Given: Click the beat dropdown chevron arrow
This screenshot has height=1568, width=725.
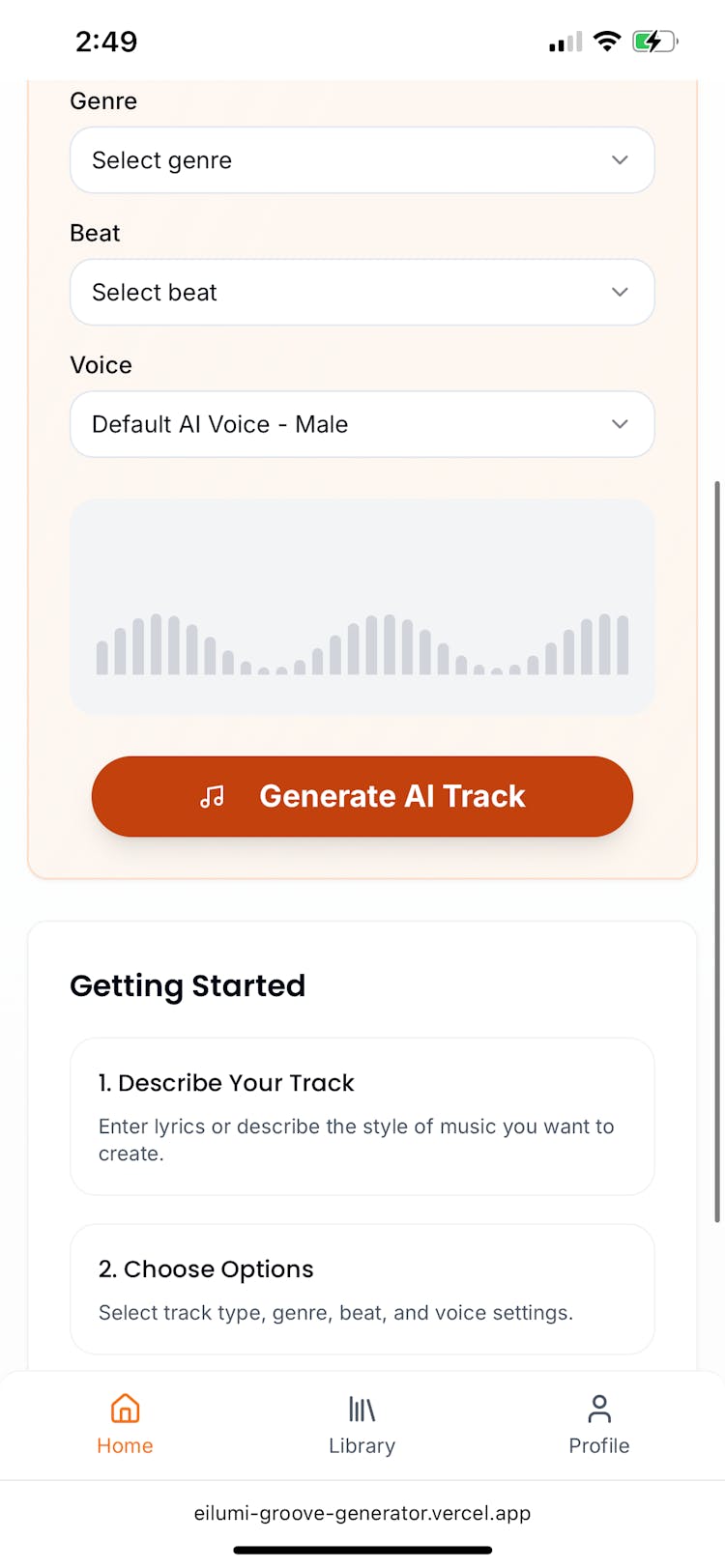Looking at the screenshot, I should pyautogui.click(x=620, y=293).
